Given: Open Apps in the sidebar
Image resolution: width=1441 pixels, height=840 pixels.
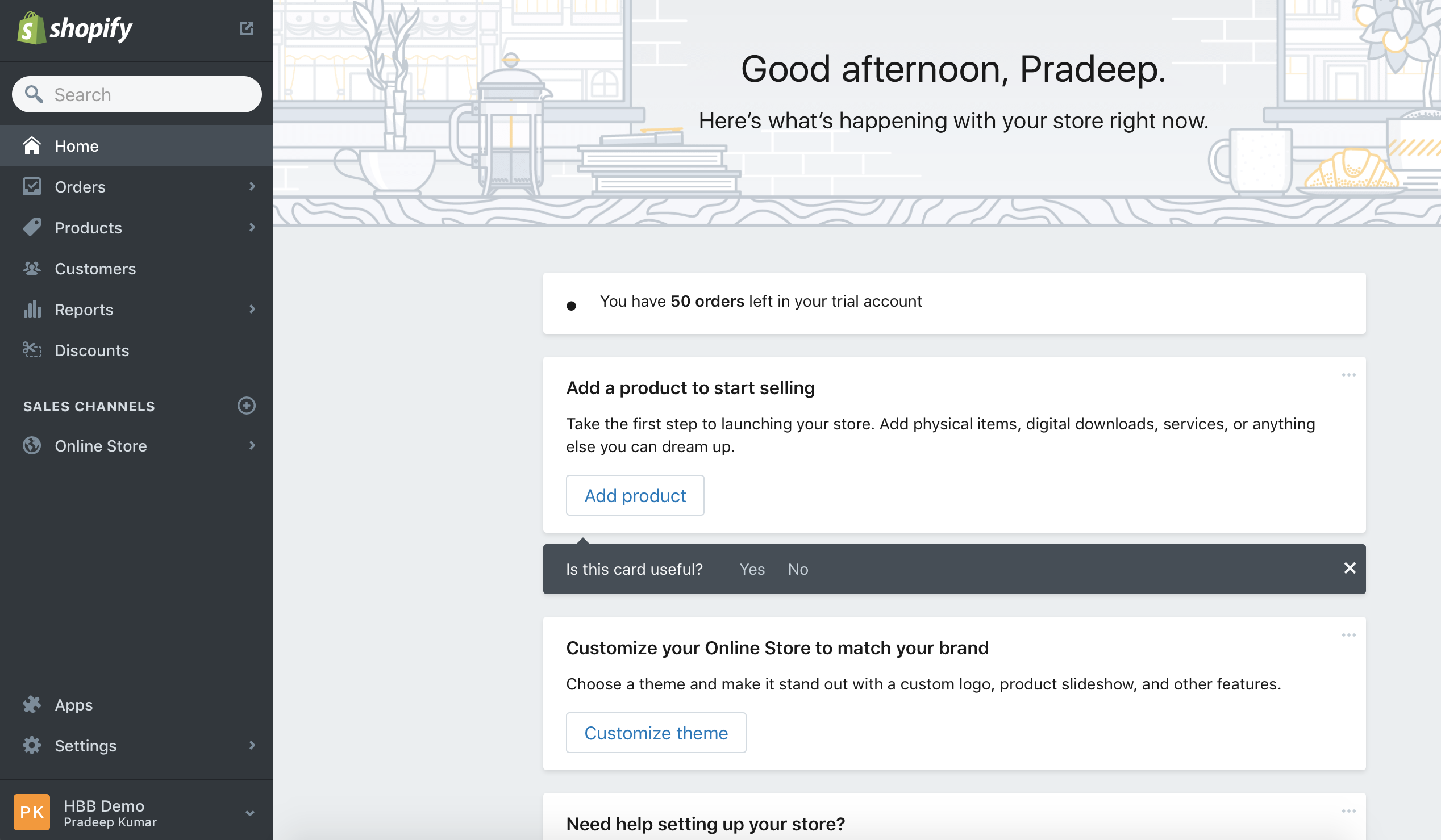Looking at the screenshot, I should (136, 705).
